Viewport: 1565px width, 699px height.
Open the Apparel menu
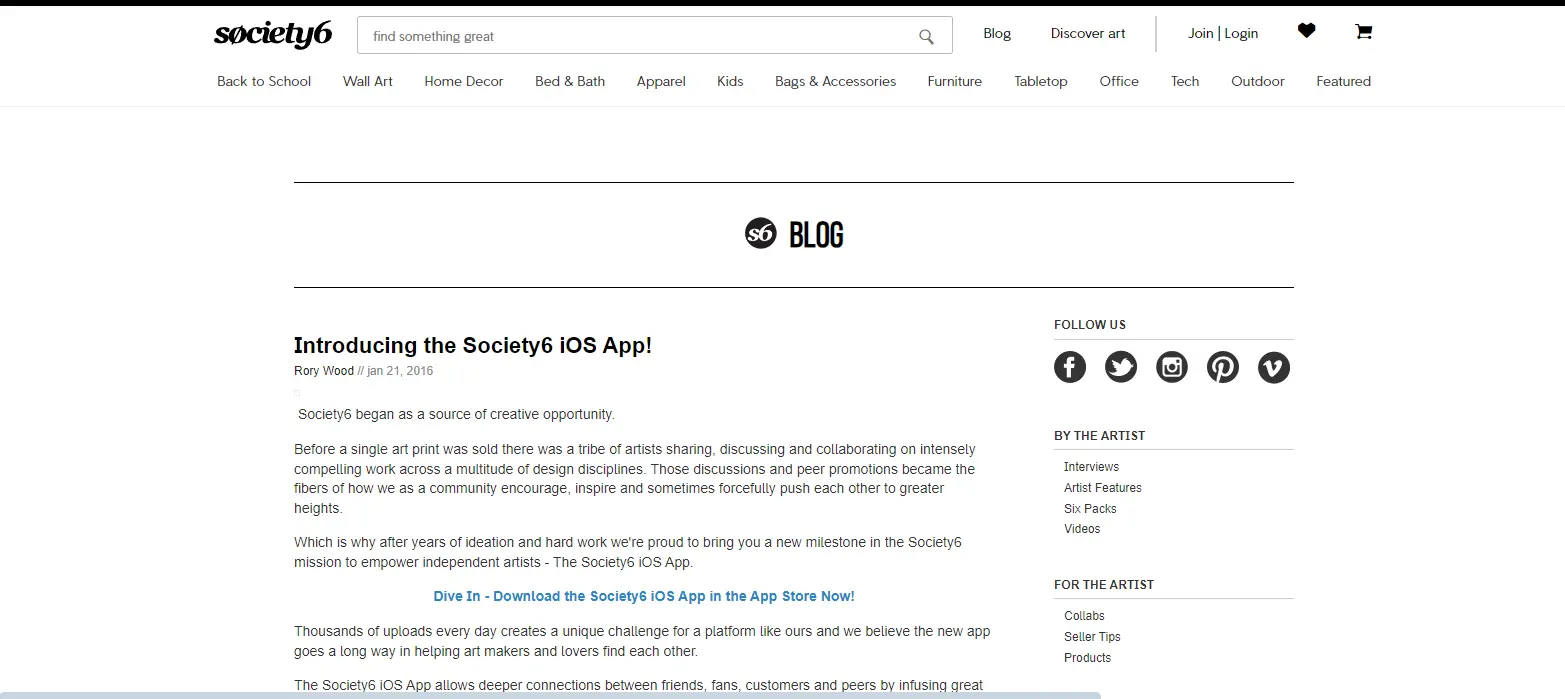pyautogui.click(x=661, y=81)
